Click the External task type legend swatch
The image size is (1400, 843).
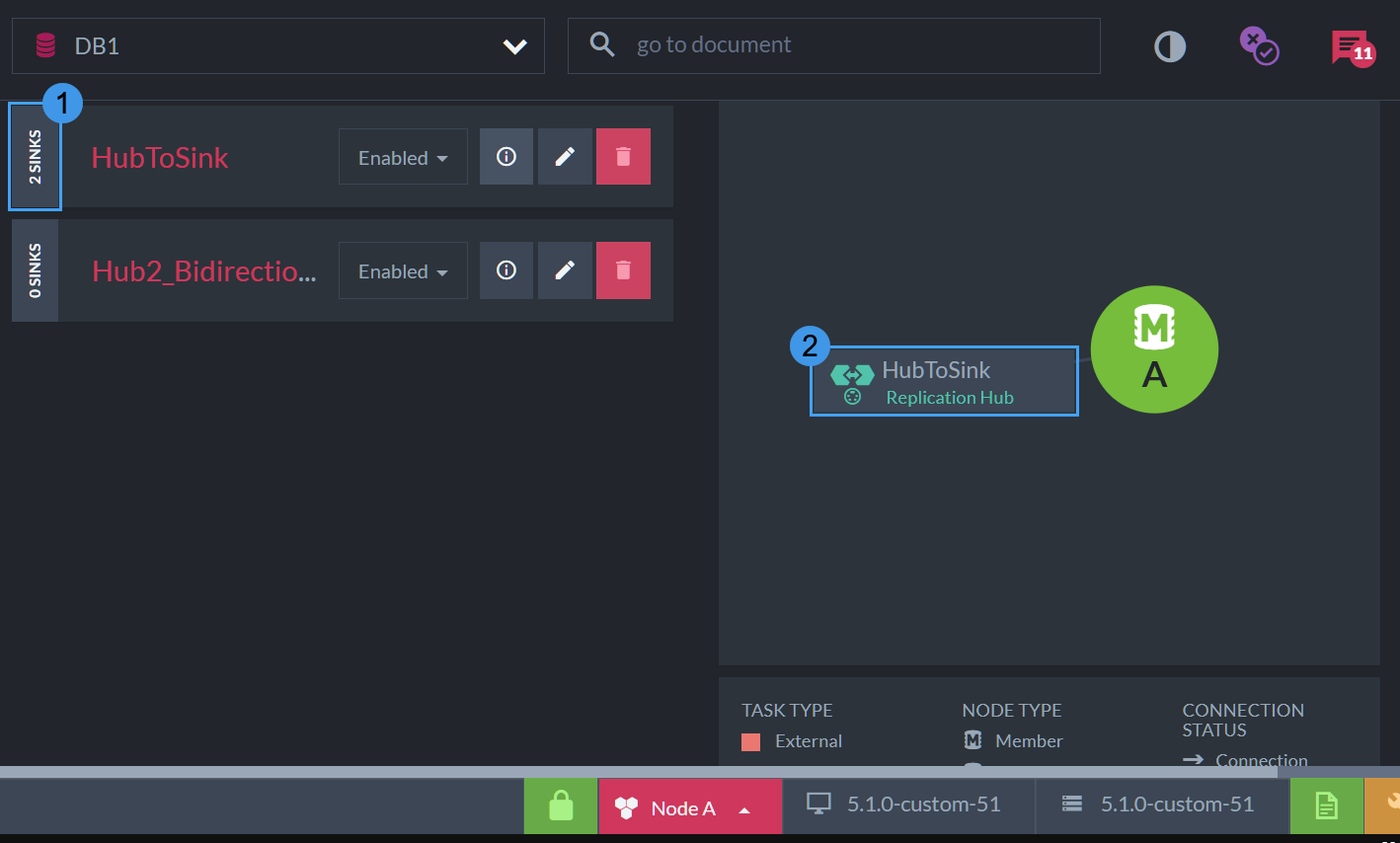pos(750,741)
